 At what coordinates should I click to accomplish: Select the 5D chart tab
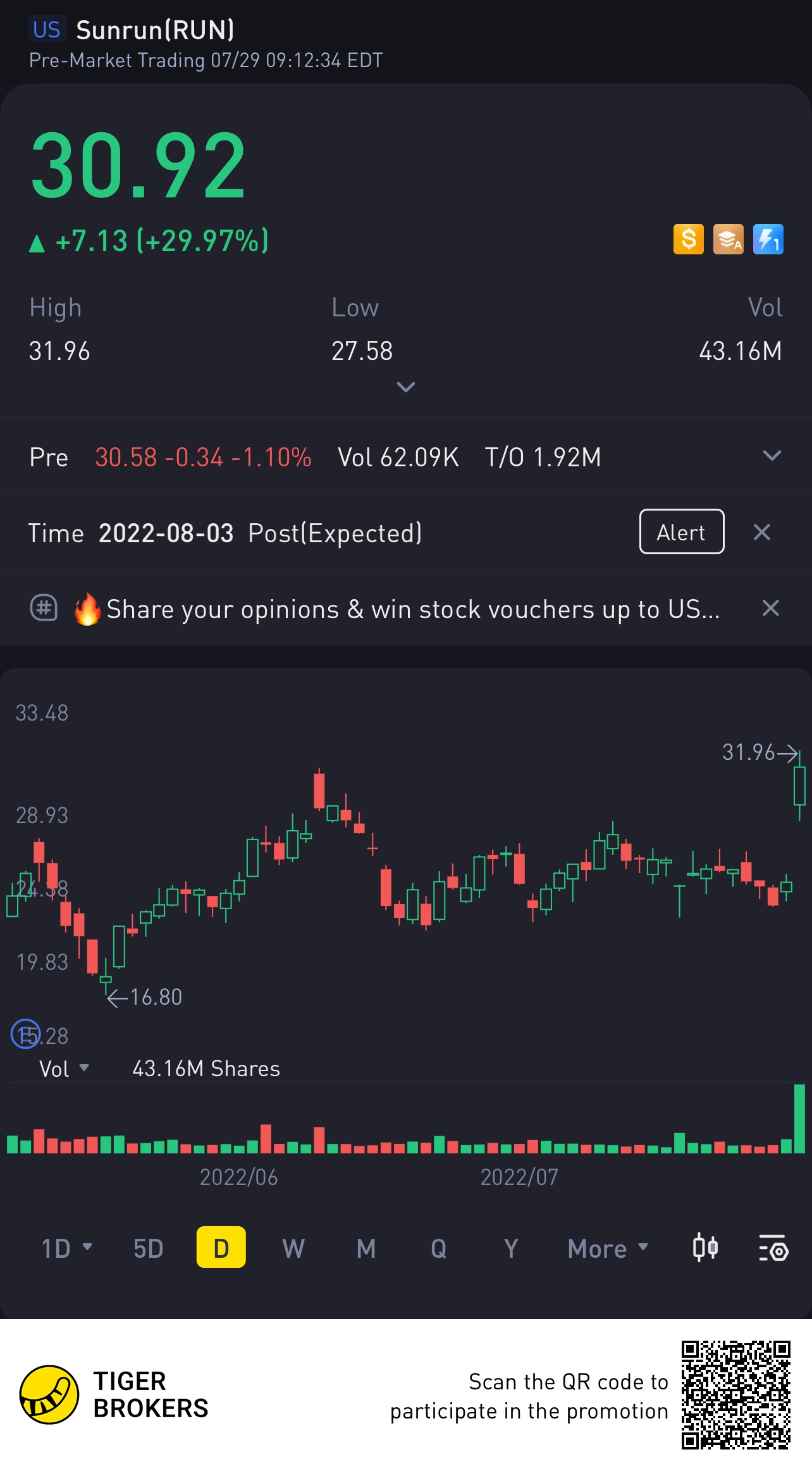coord(148,1248)
